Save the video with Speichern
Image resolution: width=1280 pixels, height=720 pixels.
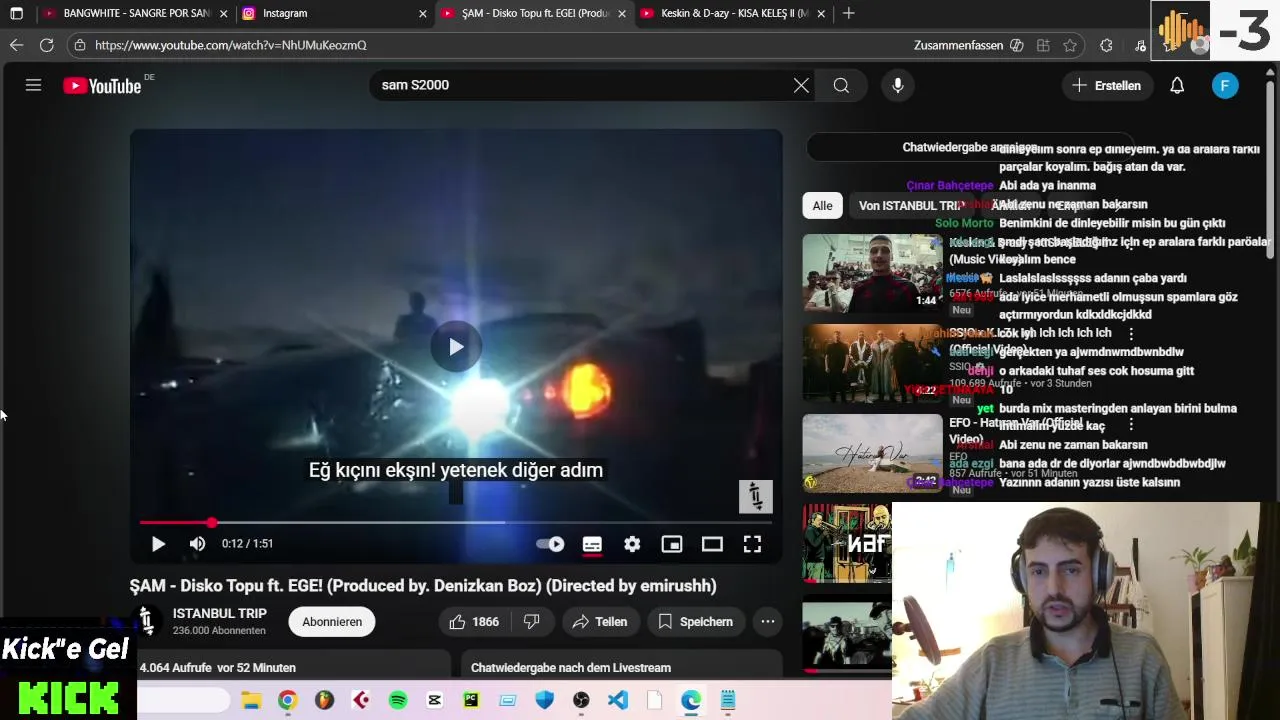[x=696, y=622]
